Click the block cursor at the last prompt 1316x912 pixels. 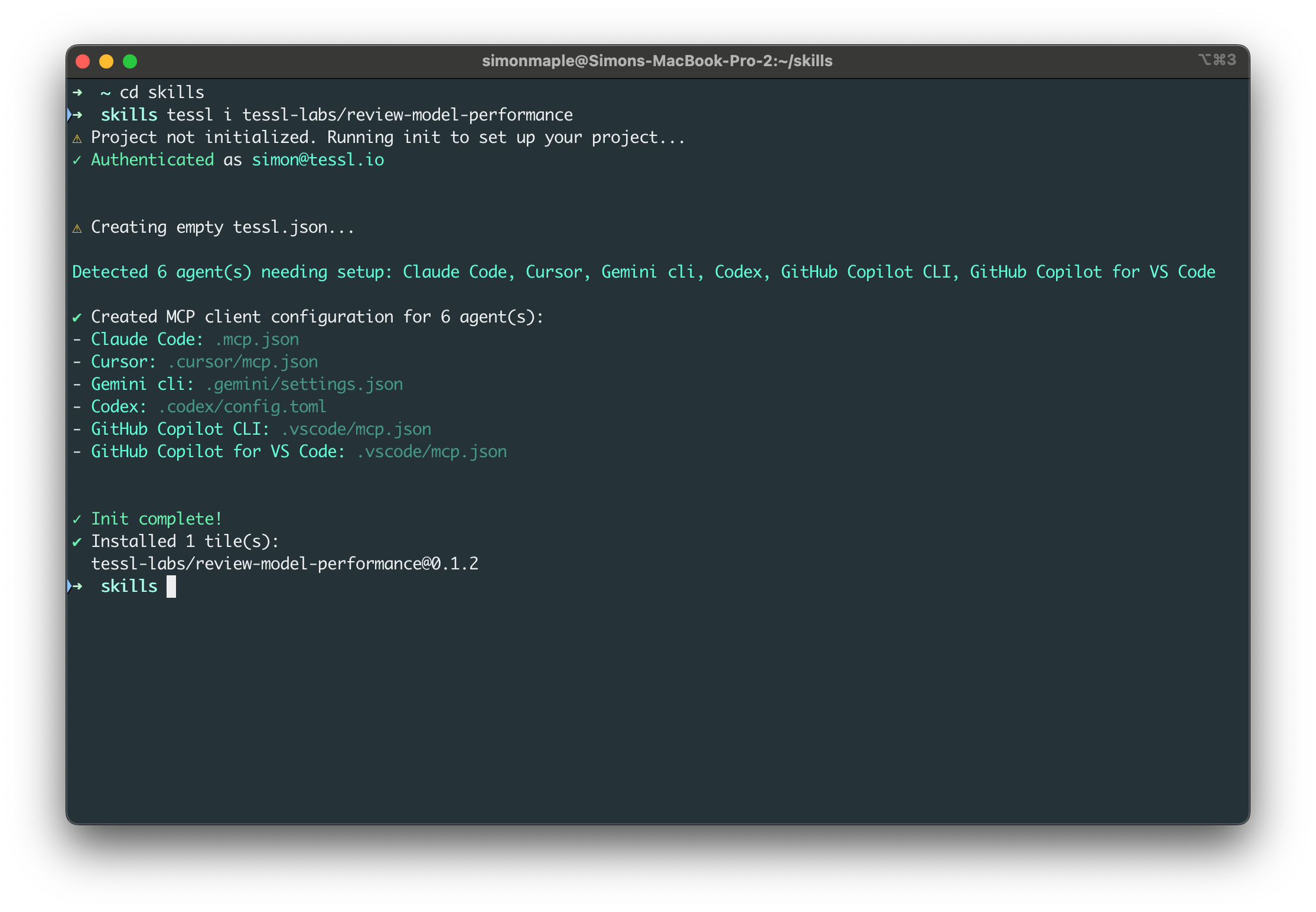point(171,587)
